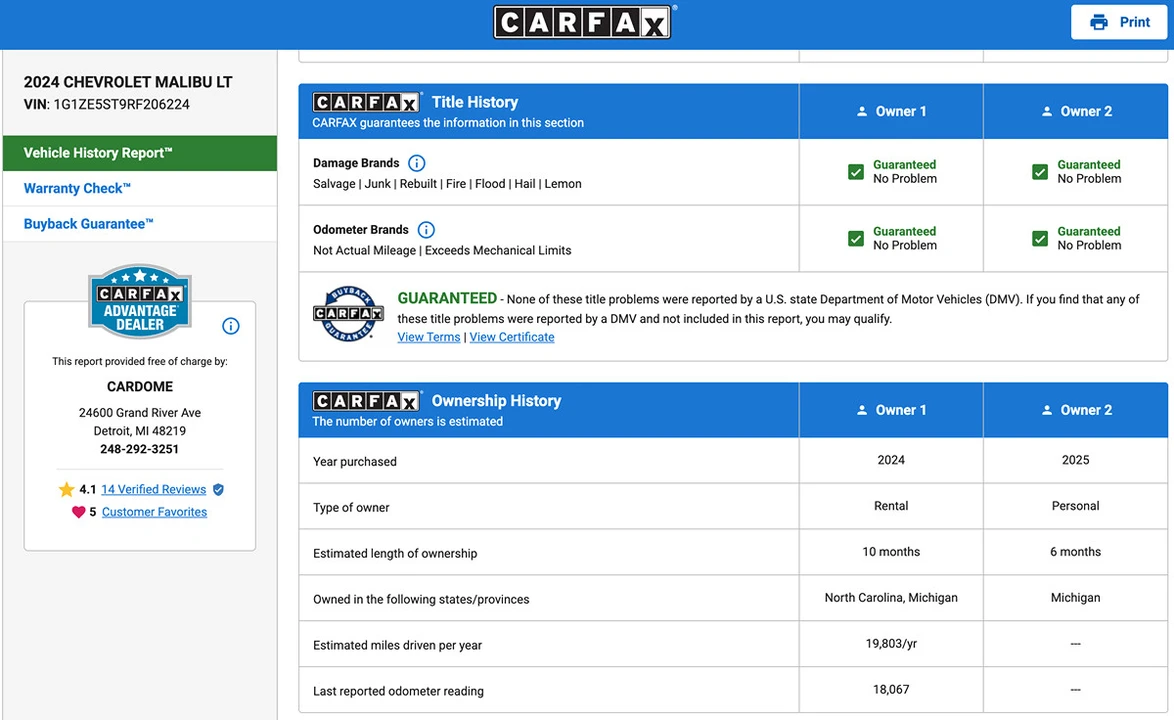
Task: Open Customer Favorites link
Action: (x=154, y=512)
